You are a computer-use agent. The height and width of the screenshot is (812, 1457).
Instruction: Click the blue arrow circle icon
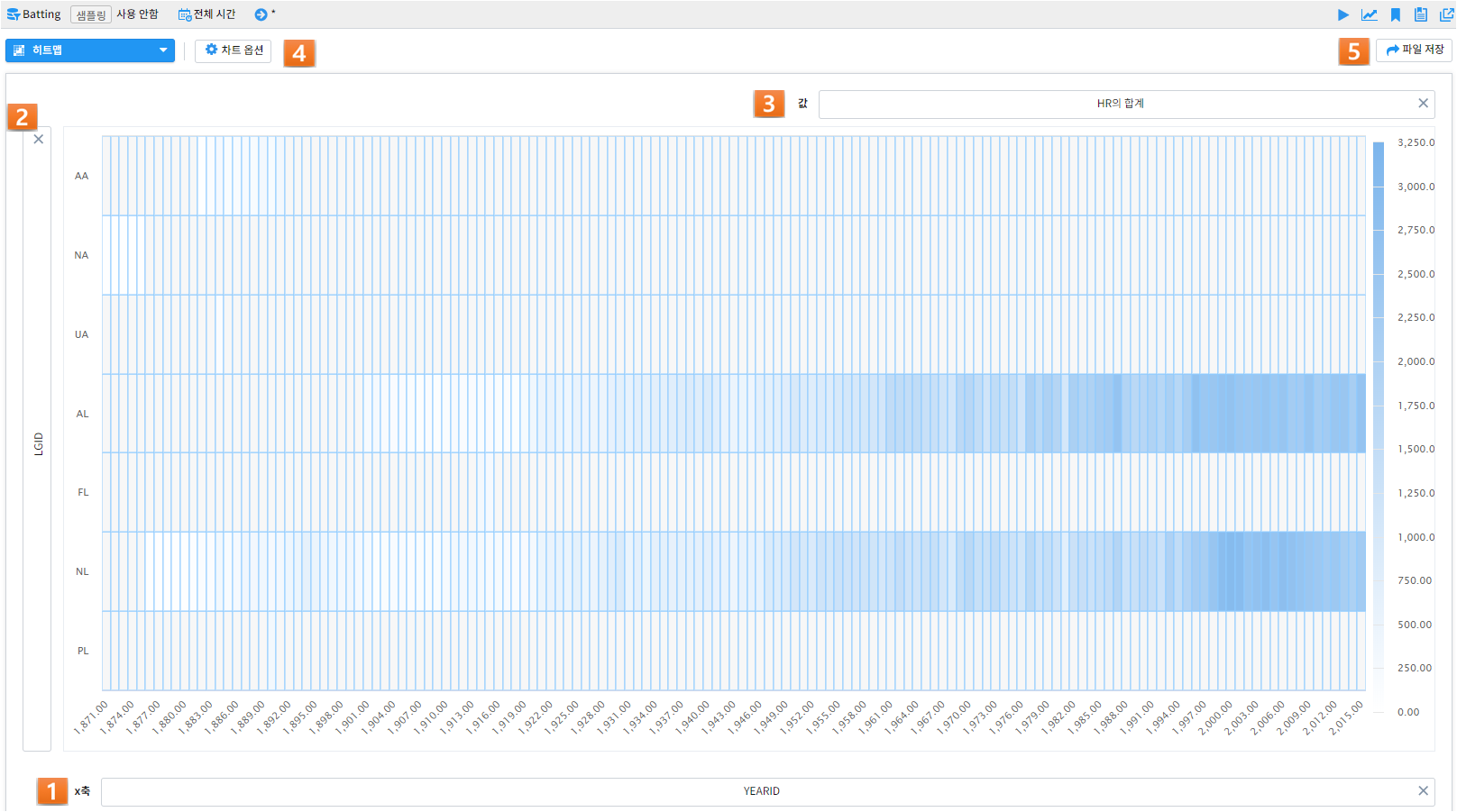(x=261, y=14)
